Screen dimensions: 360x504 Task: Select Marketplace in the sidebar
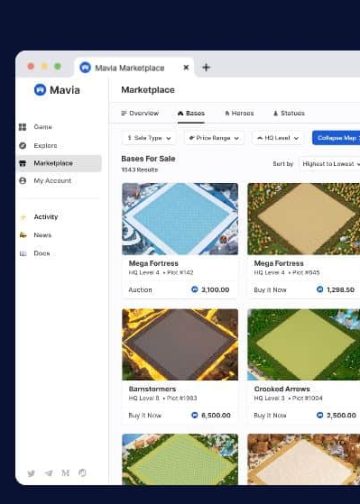point(59,163)
